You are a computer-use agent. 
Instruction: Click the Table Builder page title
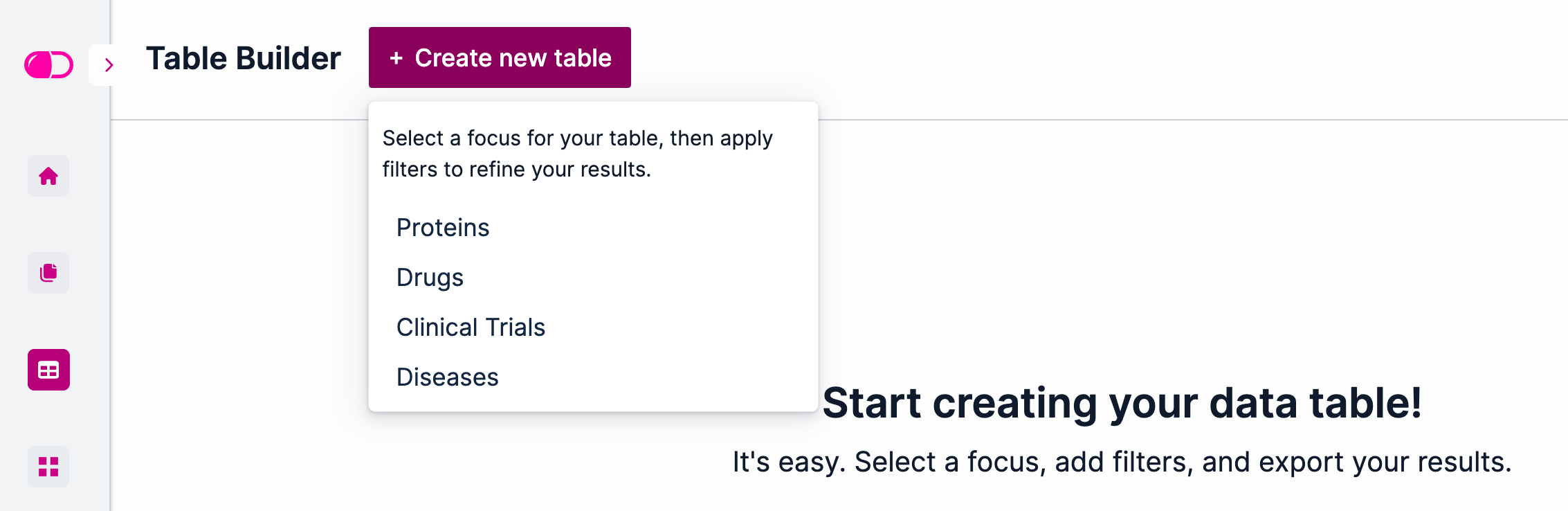(x=243, y=58)
